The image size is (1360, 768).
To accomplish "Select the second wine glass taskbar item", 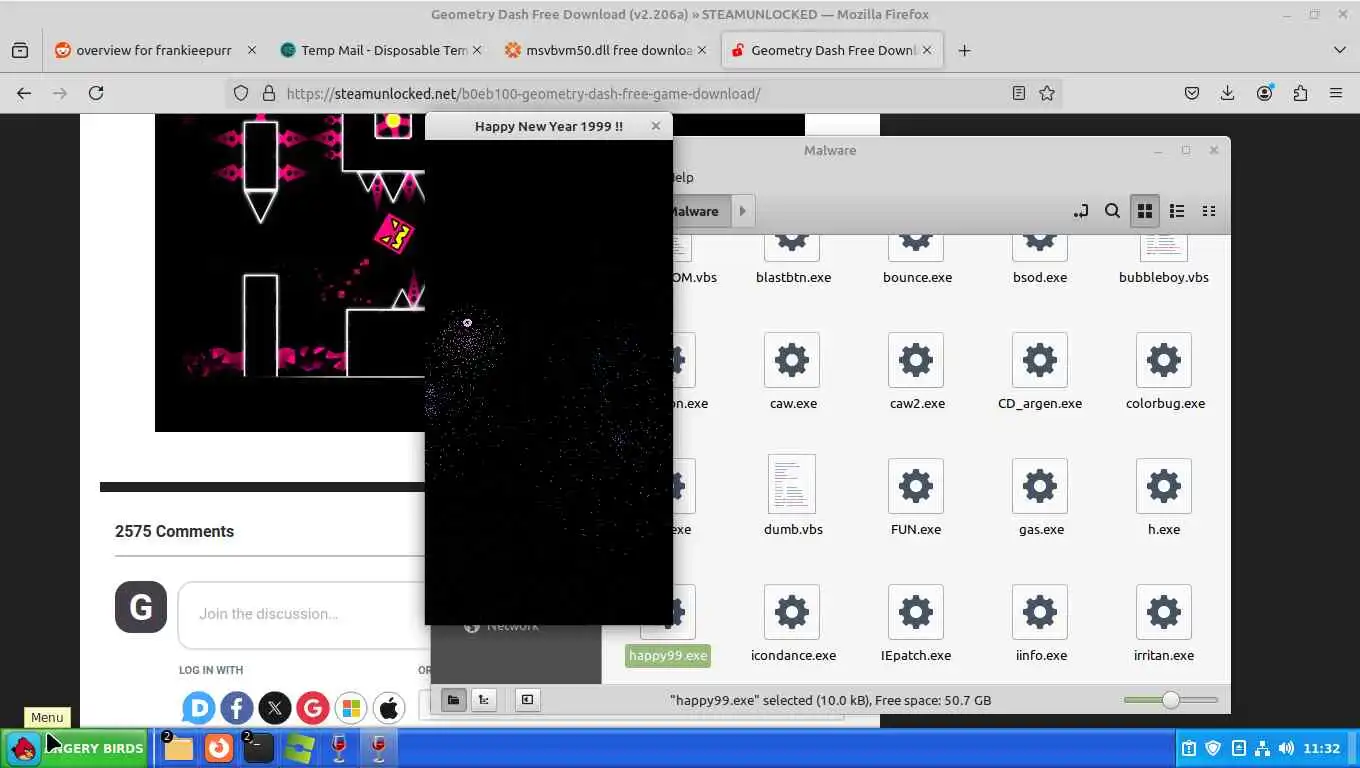I will [x=378, y=748].
